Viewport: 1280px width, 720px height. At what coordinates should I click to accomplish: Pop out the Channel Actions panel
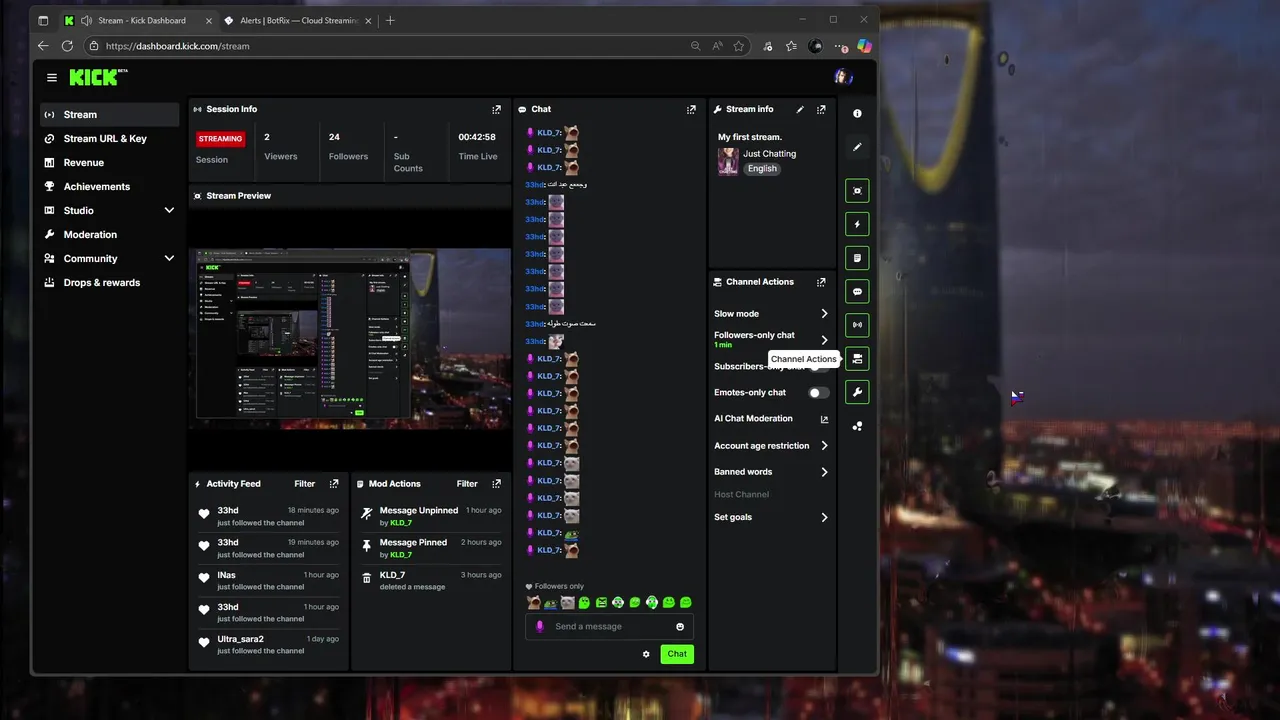[821, 282]
